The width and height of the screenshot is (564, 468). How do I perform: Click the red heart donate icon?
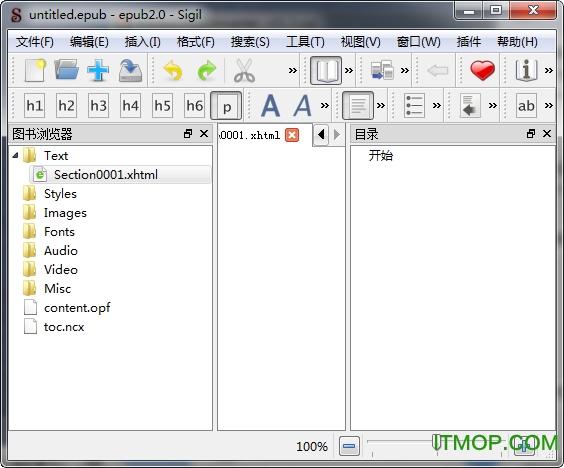pos(482,70)
